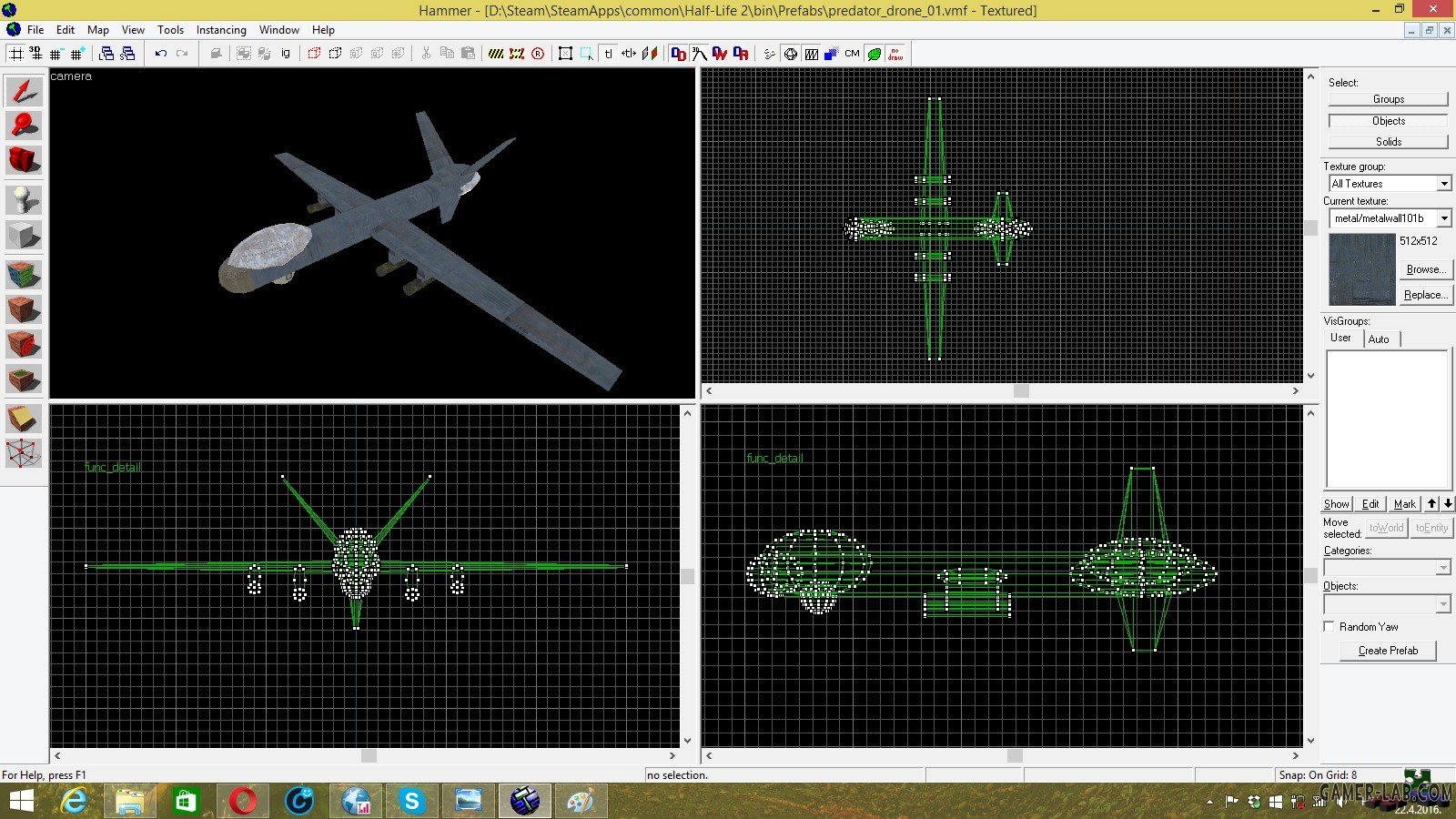Click the Windows Start button

(21, 801)
